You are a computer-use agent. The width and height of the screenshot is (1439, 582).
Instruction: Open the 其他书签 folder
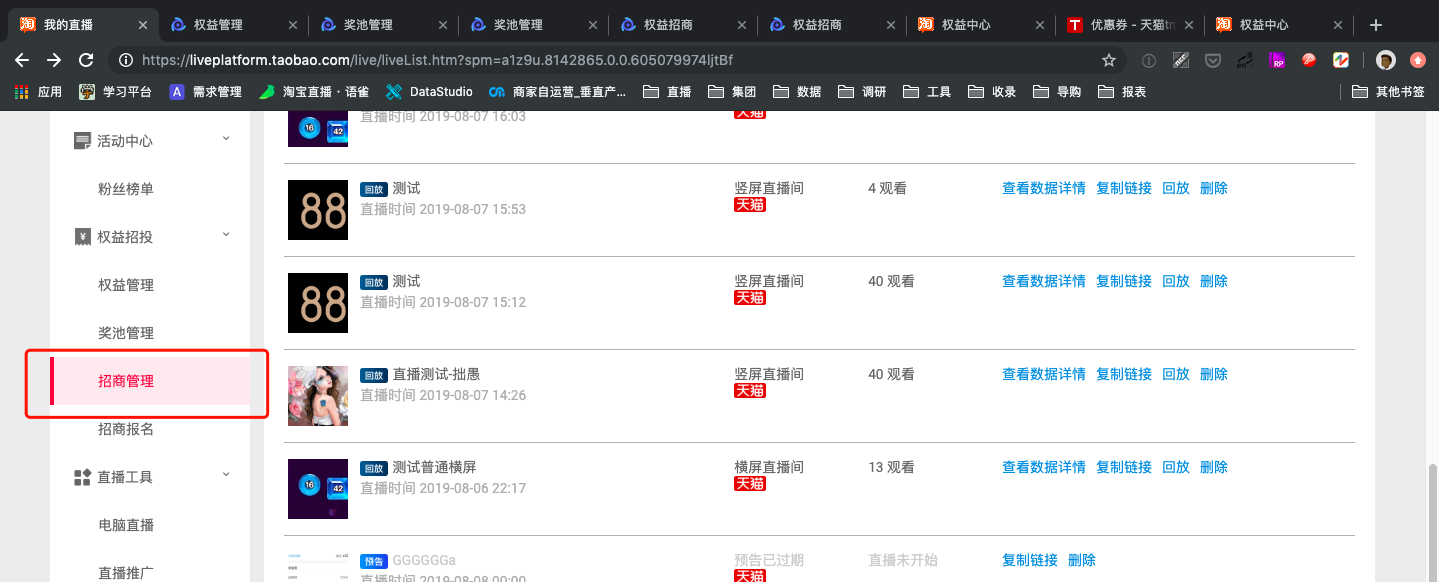point(1388,91)
